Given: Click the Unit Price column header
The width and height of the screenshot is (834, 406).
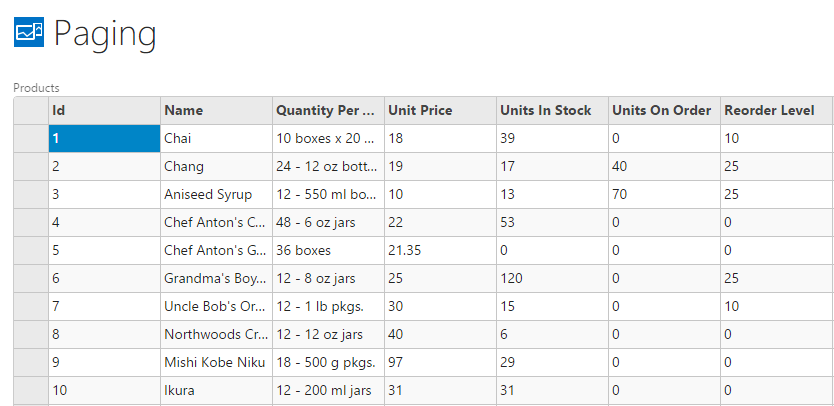Looking at the screenshot, I should click(x=440, y=110).
